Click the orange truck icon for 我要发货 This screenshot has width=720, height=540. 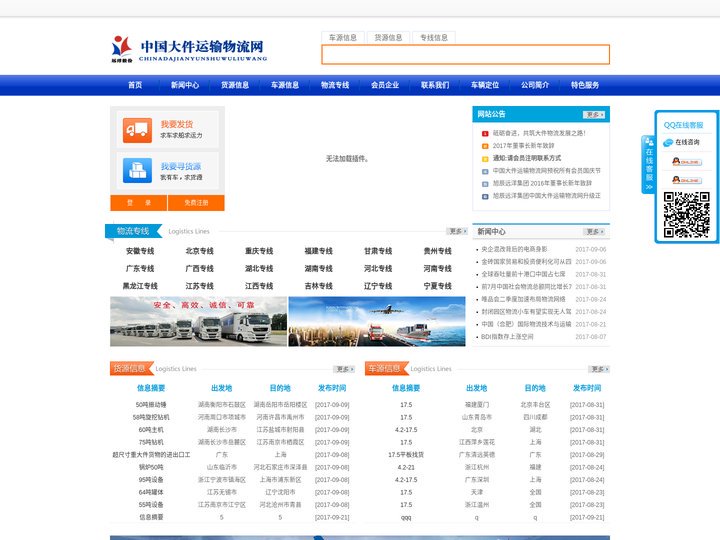(x=137, y=130)
